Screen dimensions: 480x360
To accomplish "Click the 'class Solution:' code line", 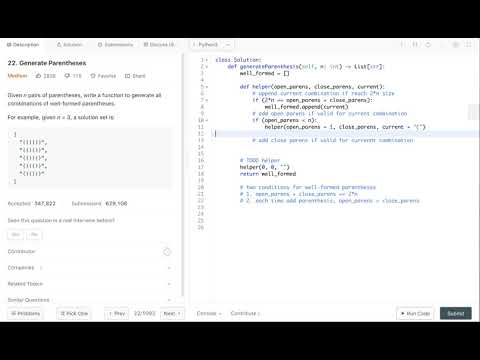I will (238, 60).
